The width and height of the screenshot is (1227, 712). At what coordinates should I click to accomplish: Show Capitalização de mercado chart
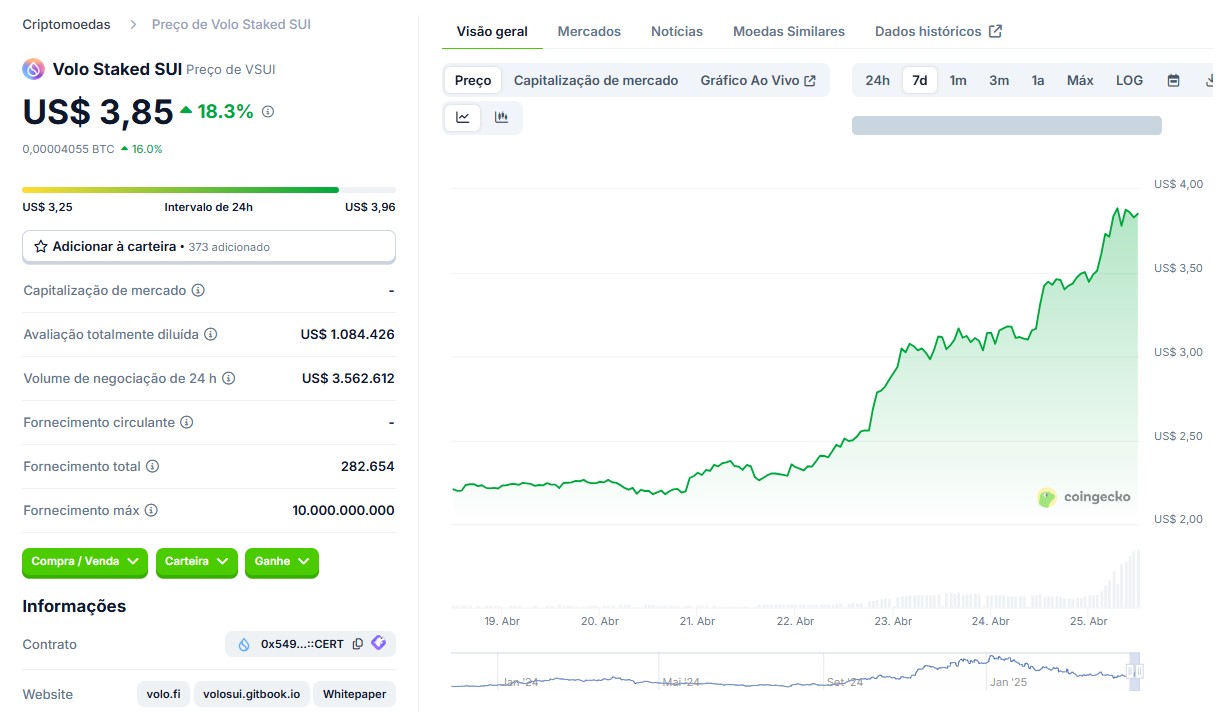[x=596, y=80]
